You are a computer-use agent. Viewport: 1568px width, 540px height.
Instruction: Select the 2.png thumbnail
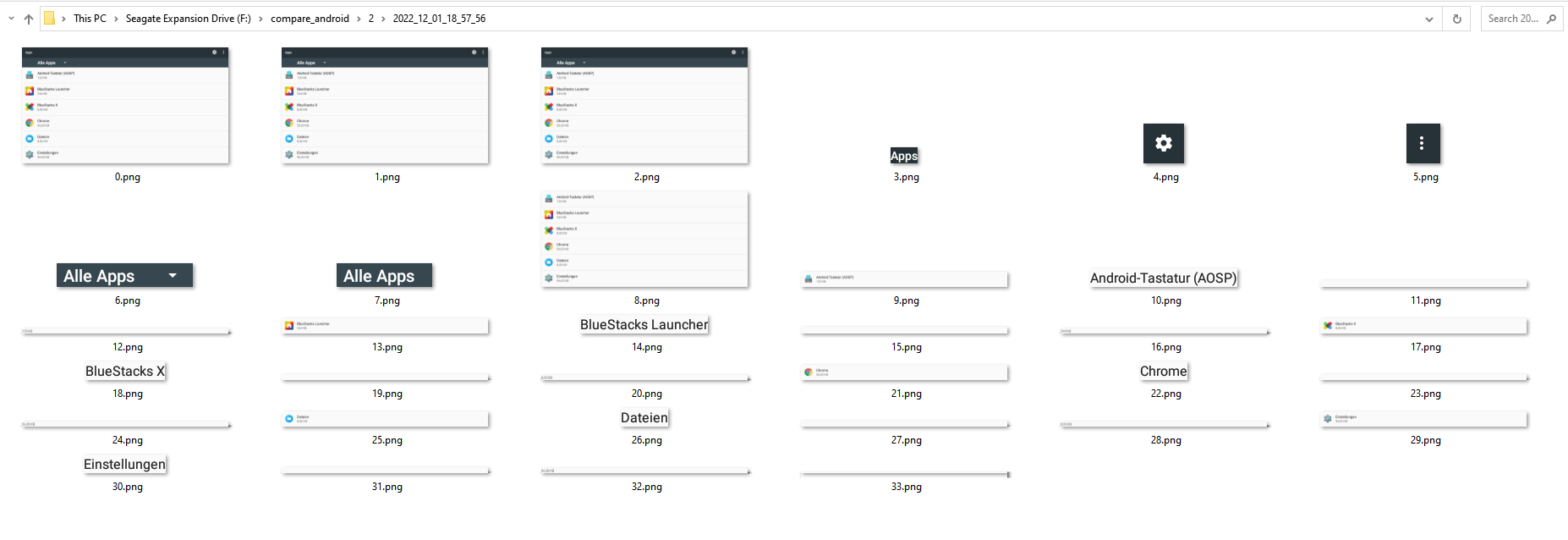(x=644, y=105)
